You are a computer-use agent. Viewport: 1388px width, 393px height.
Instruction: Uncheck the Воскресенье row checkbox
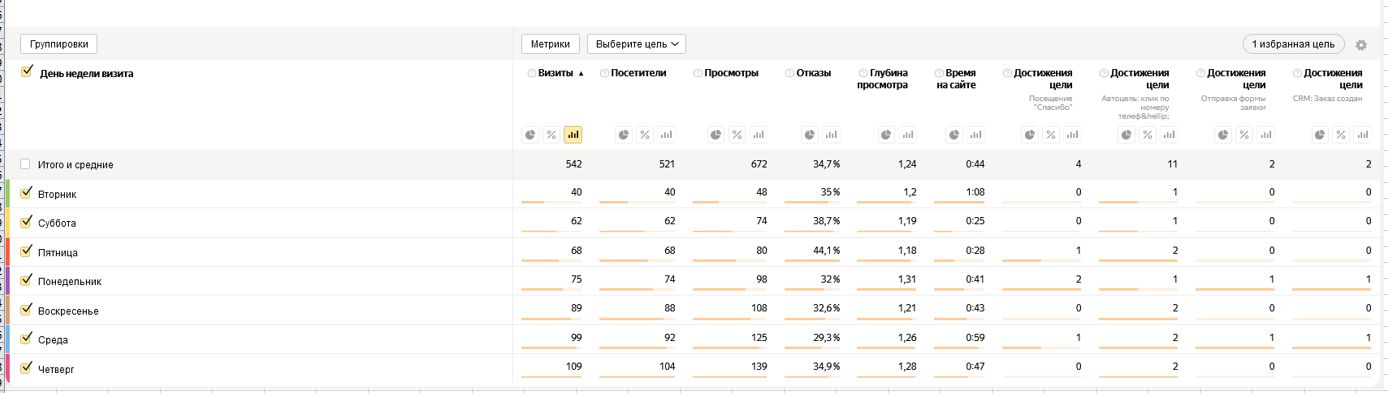click(26, 309)
